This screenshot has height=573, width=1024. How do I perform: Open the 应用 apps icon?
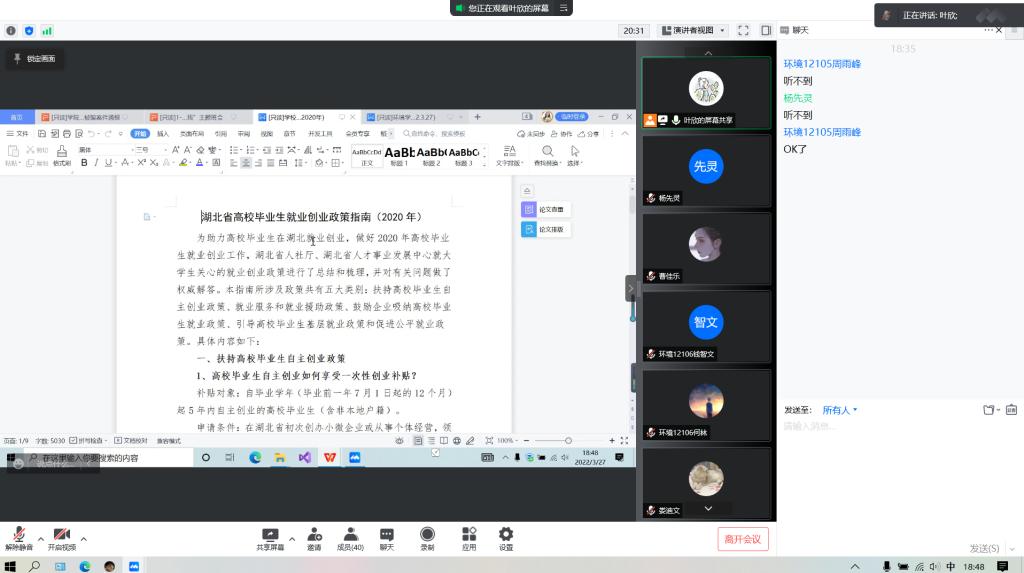tap(468, 538)
